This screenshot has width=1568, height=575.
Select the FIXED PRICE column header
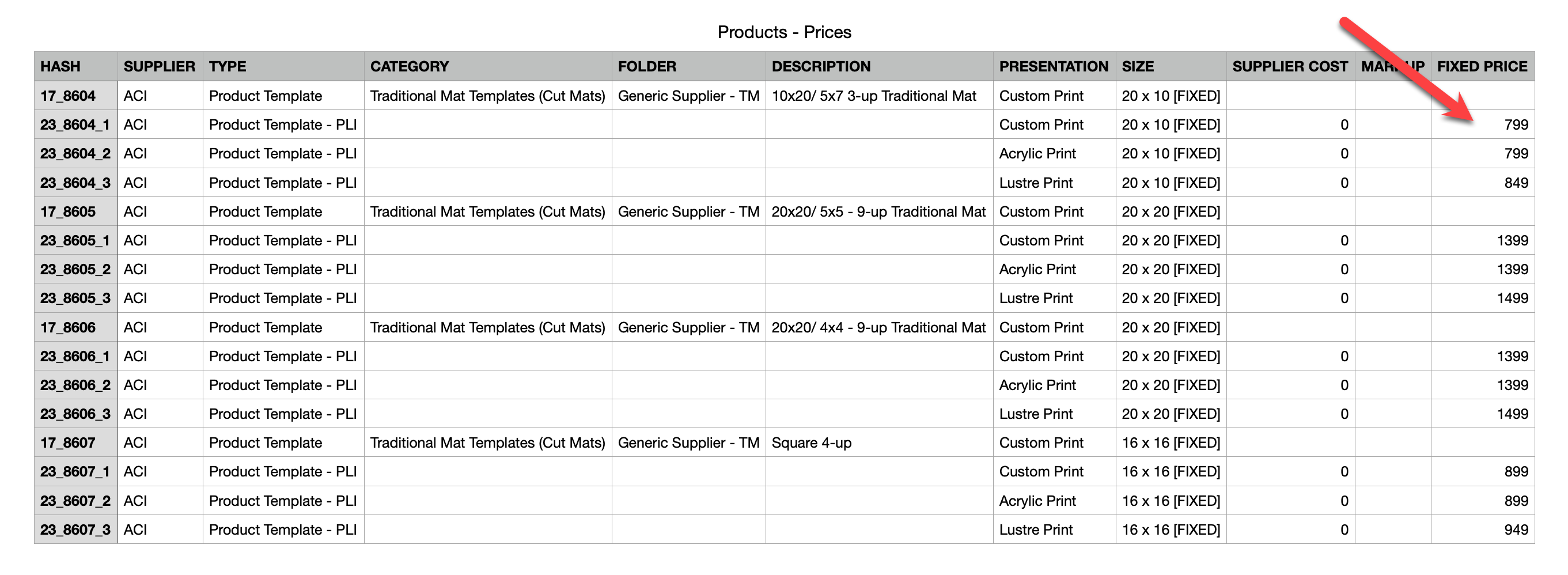1482,66
